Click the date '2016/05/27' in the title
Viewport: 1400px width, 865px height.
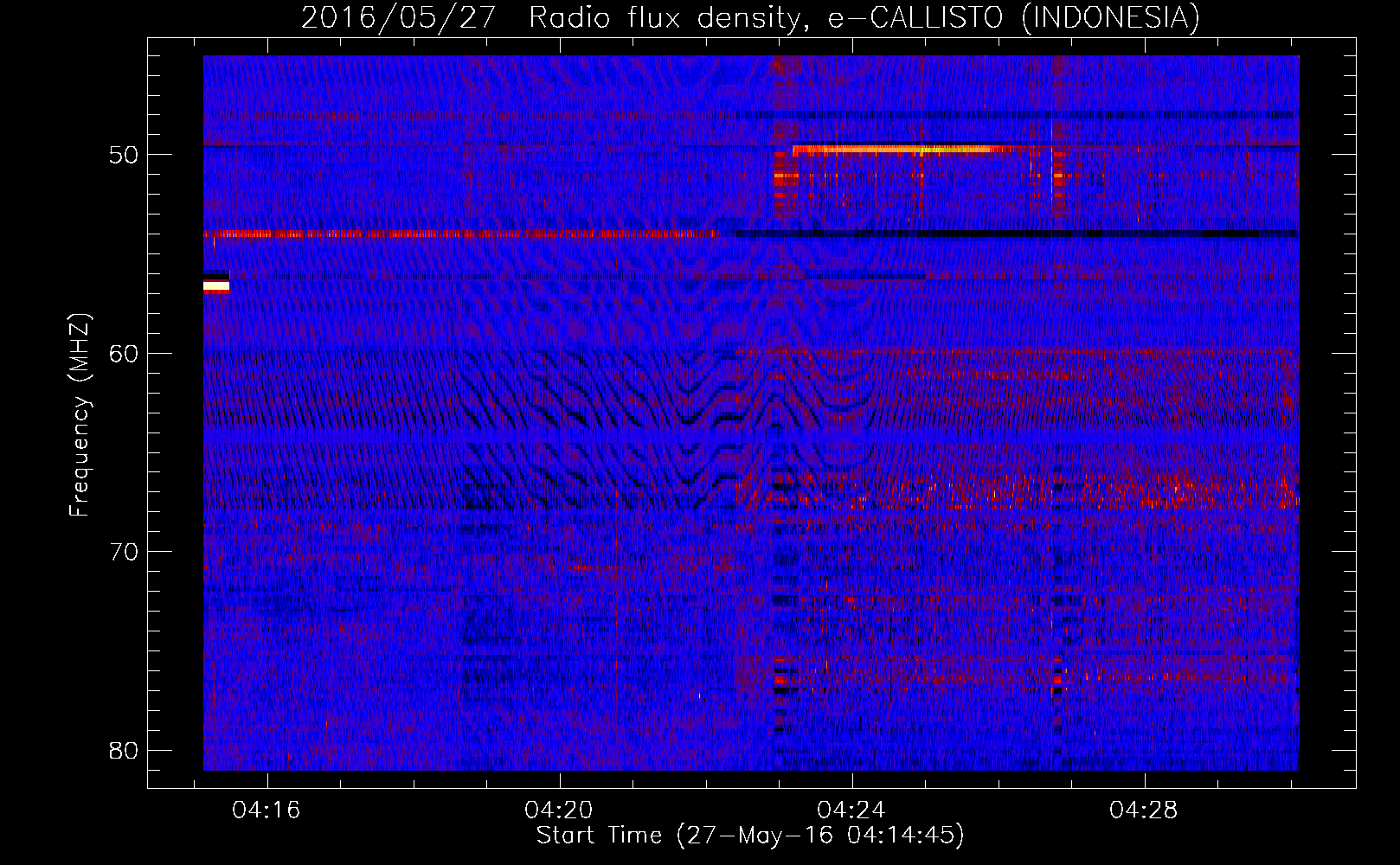click(x=397, y=17)
